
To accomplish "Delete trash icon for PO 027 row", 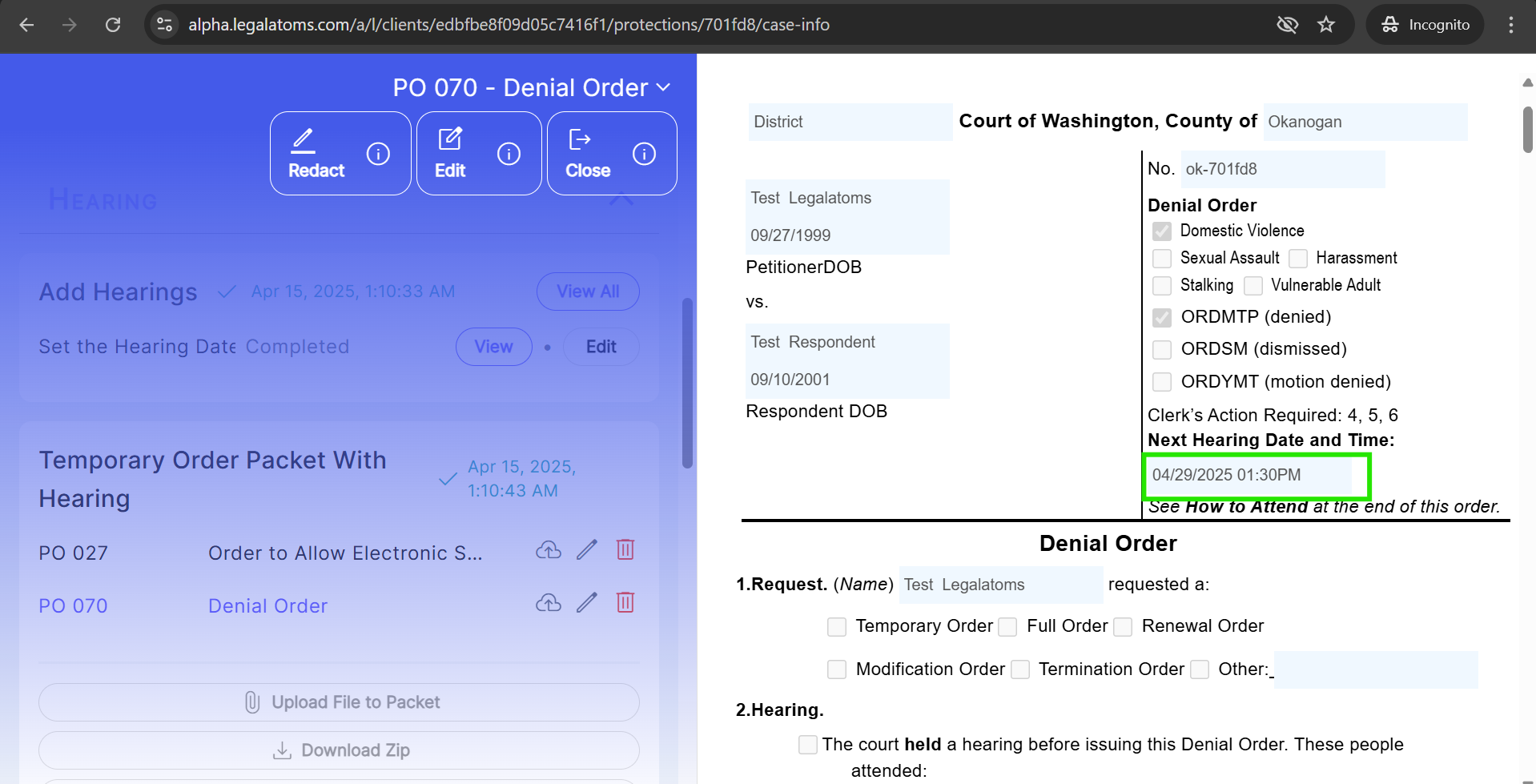I will [x=625, y=549].
